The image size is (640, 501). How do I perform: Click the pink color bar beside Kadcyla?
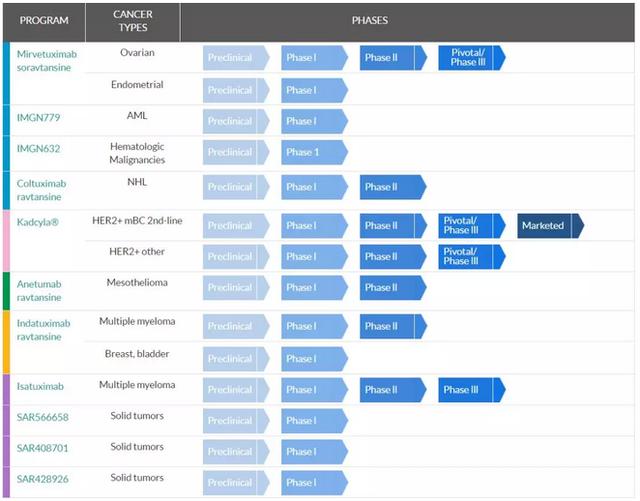pyautogui.click(x=6, y=240)
